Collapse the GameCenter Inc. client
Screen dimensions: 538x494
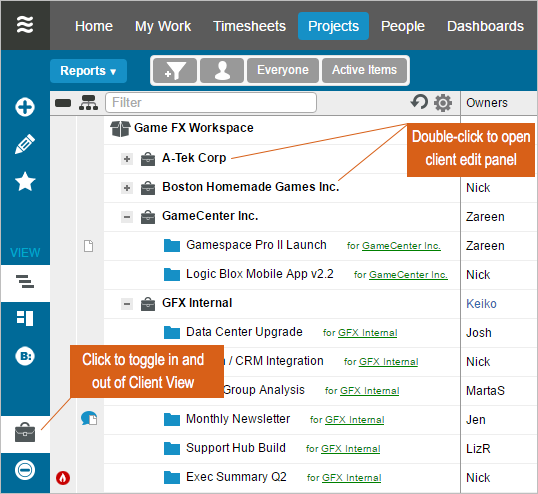(x=127, y=217)
